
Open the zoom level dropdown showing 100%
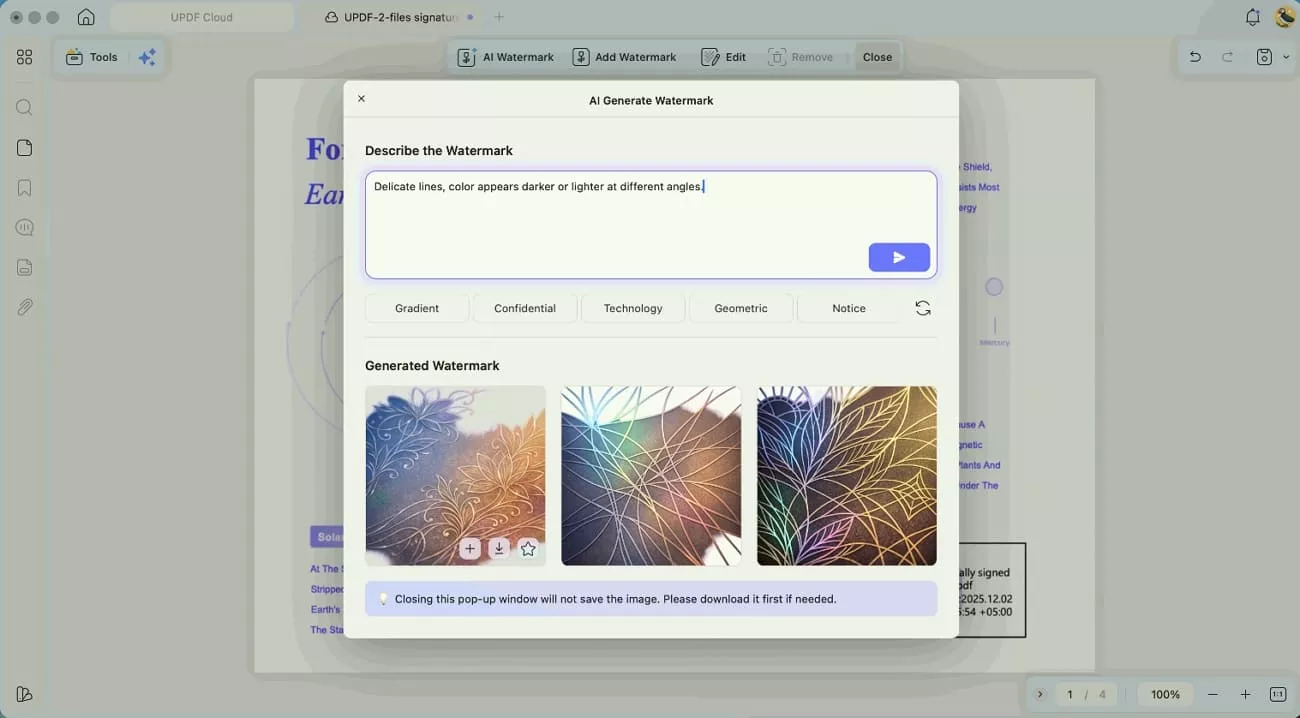(x=1164, y=693)
